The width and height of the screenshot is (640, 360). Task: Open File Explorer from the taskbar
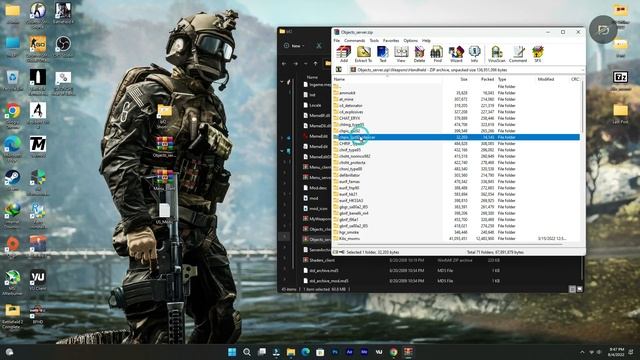(291, 352)
